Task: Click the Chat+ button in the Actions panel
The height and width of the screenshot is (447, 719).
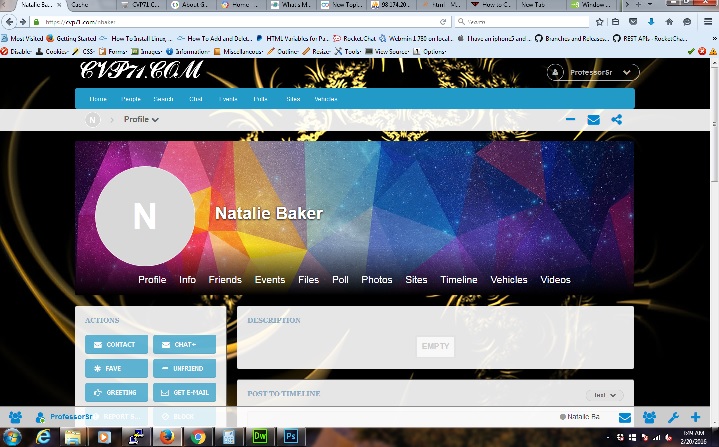Action: (x=184, y=344)
